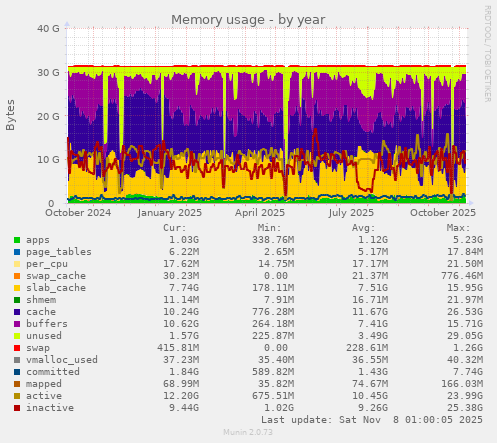Image resolution: width=497 pixels, height=443 pixels.
Task: Click the 'Last update' timestamp line
Action: (372, 420)
